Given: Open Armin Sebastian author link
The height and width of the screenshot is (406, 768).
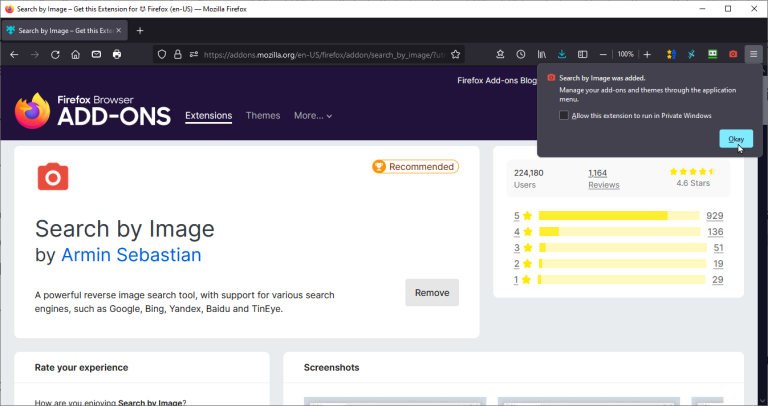Looking at the screenshot, I should (x=131, y=255).
